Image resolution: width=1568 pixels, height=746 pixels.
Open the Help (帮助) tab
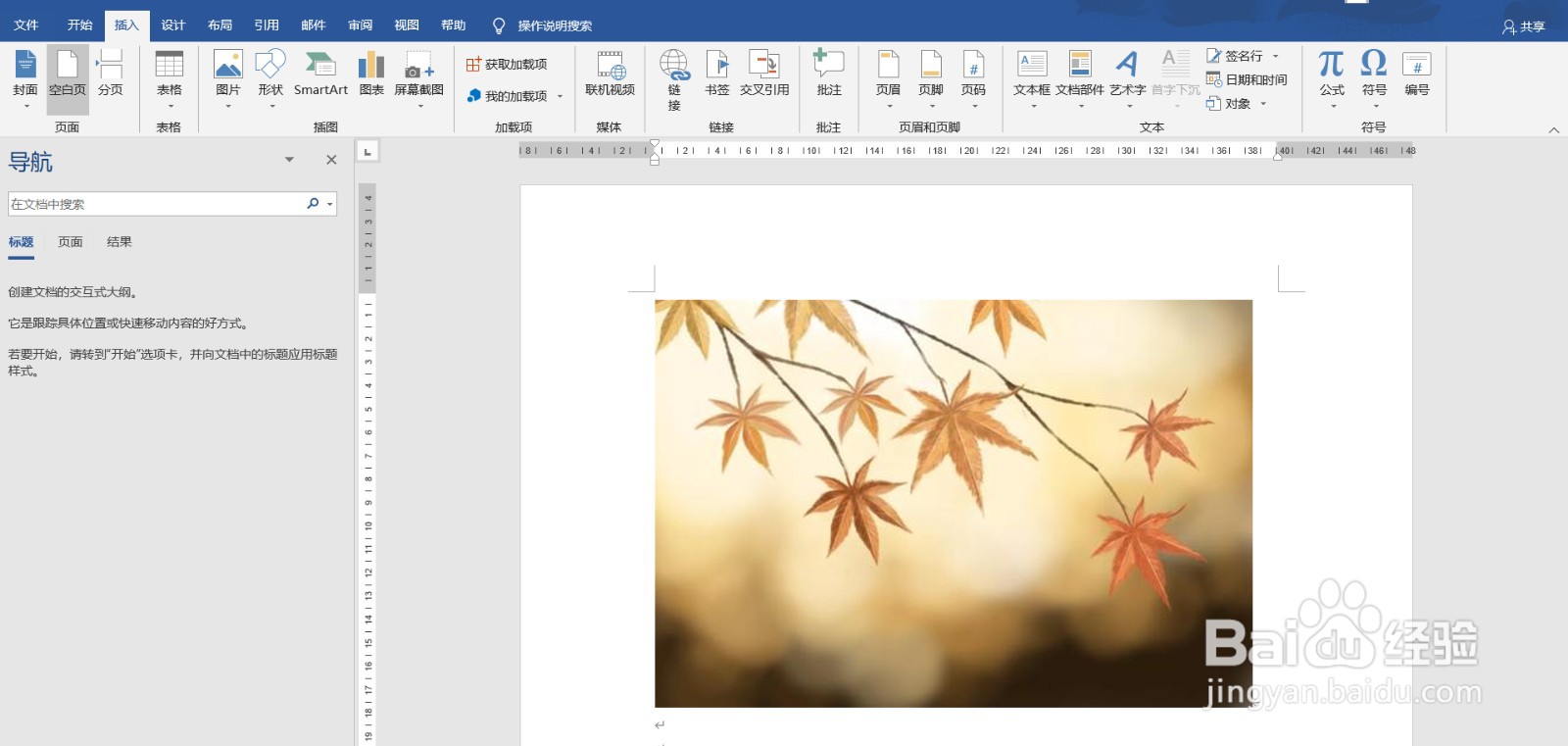click(x=454, y=25)
